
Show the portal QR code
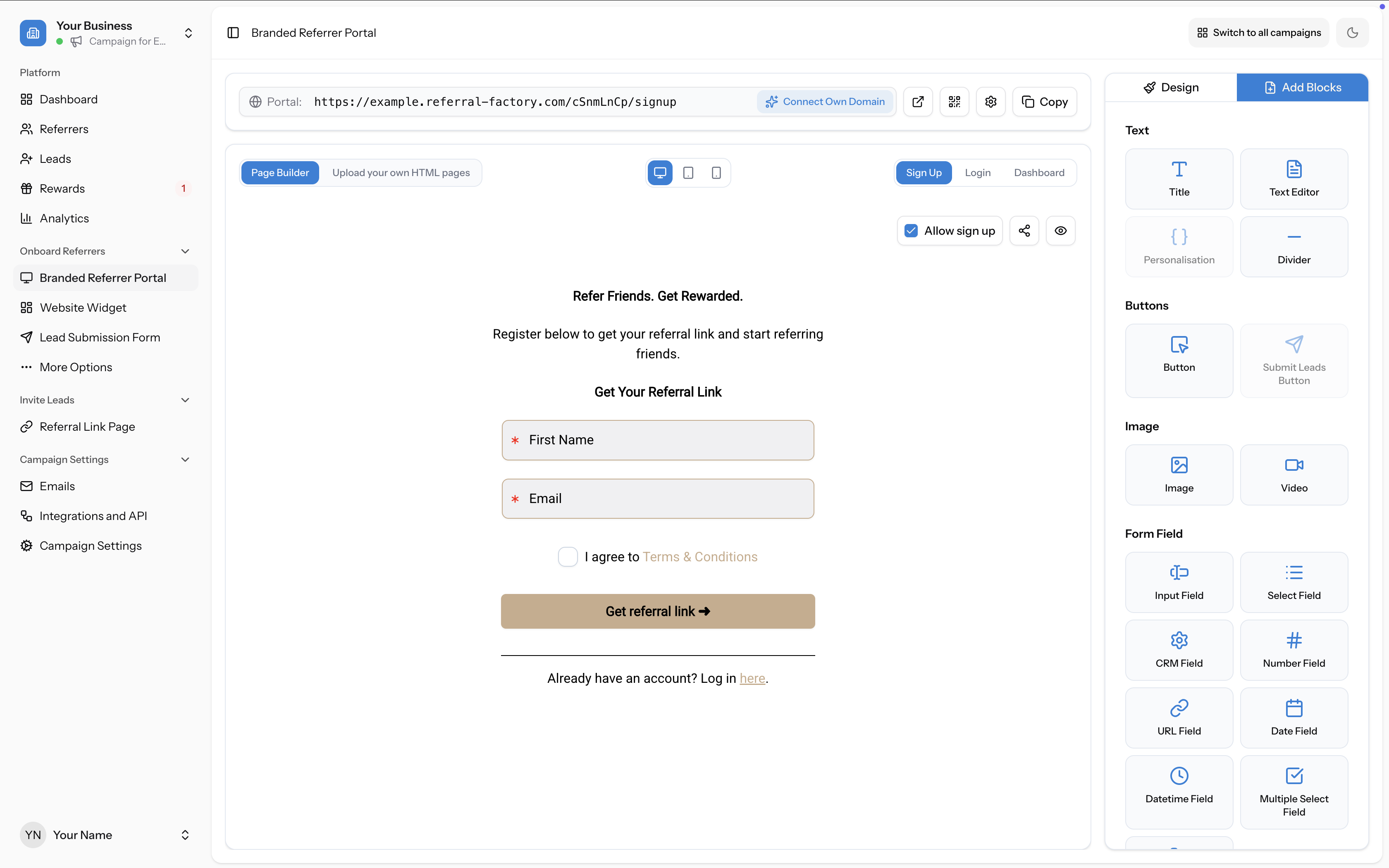pos(955,102)
